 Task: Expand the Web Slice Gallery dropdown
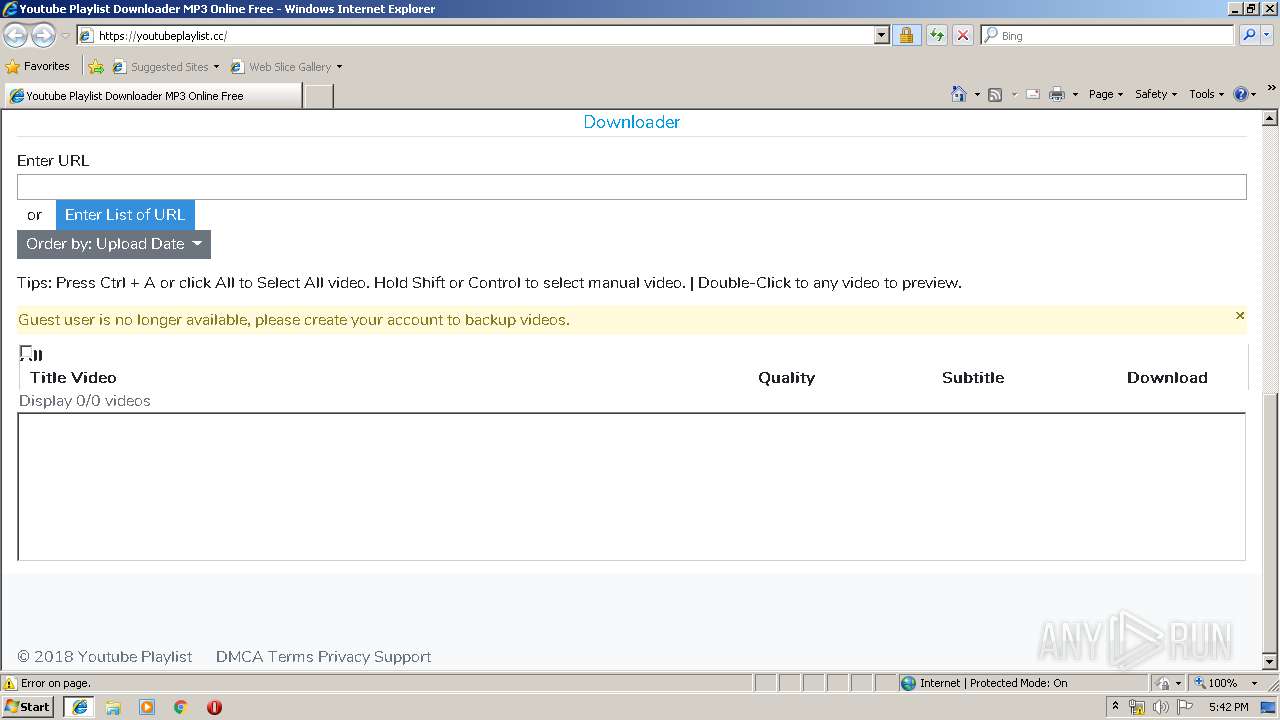click(x=339, y=67)
